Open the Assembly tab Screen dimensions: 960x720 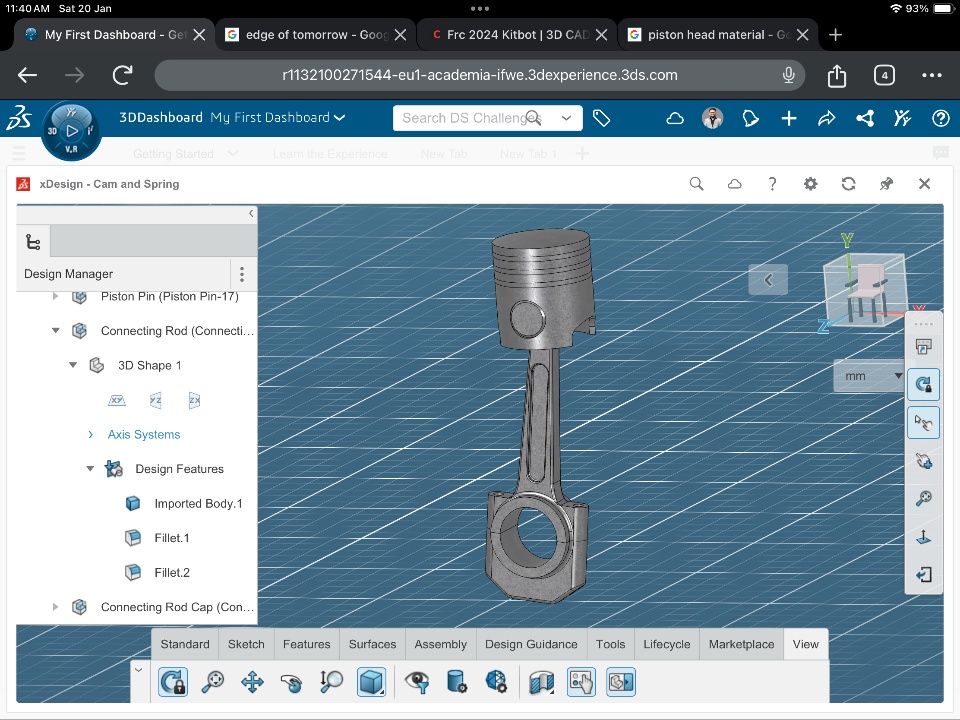(x=440, y=644)
